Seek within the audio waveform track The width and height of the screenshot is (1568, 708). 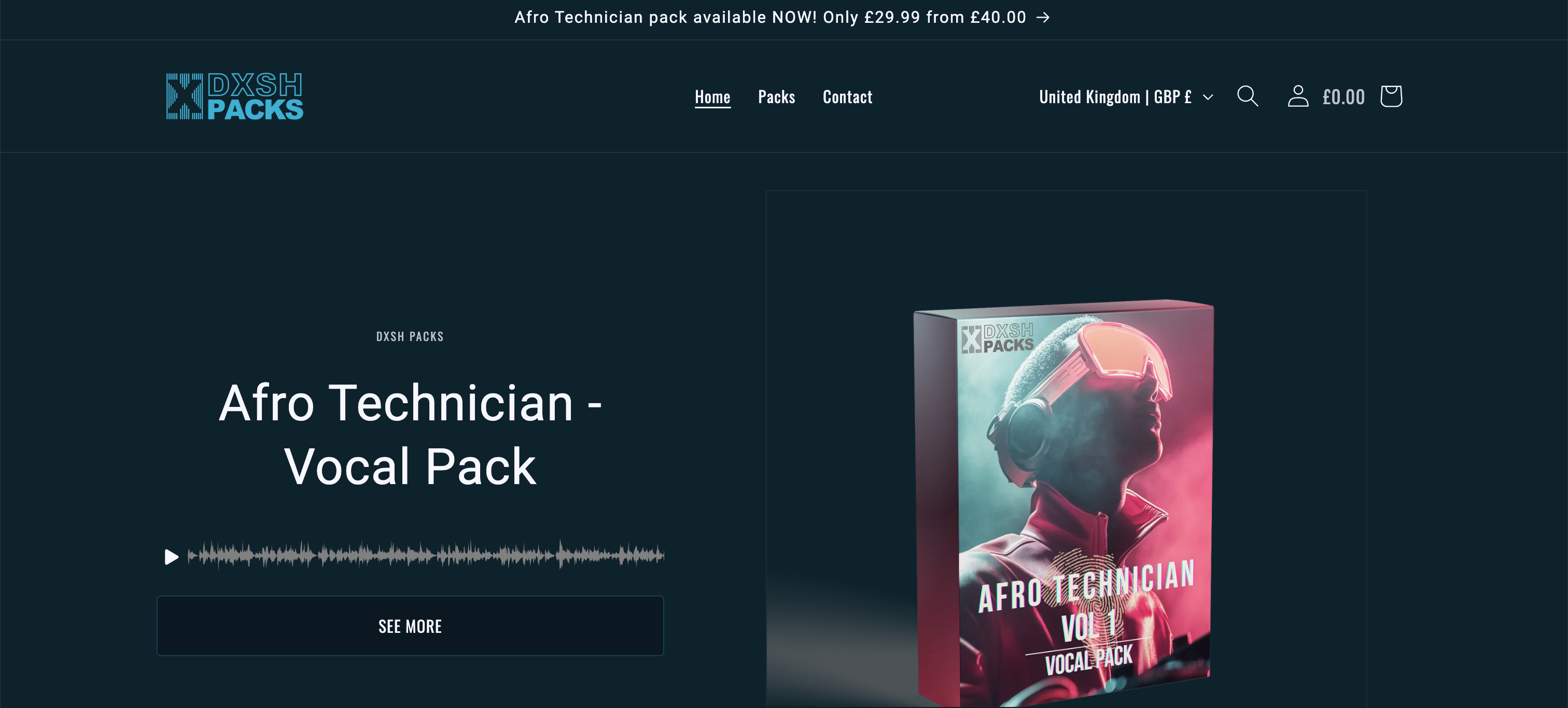[x=426, y=555]
